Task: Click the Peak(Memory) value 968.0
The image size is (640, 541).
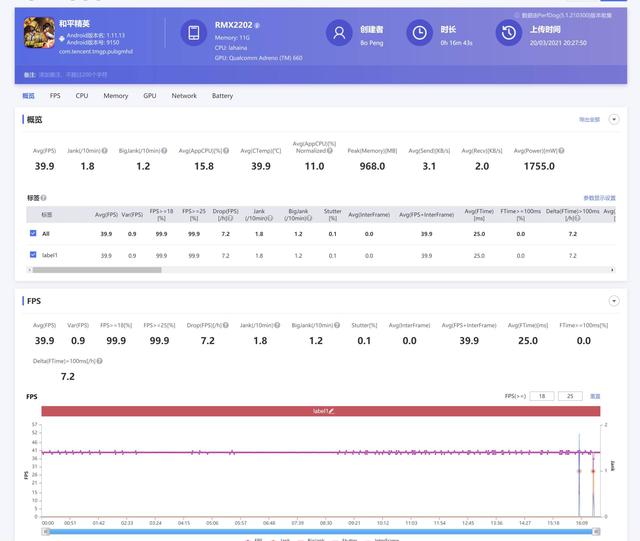Action: 372,166
